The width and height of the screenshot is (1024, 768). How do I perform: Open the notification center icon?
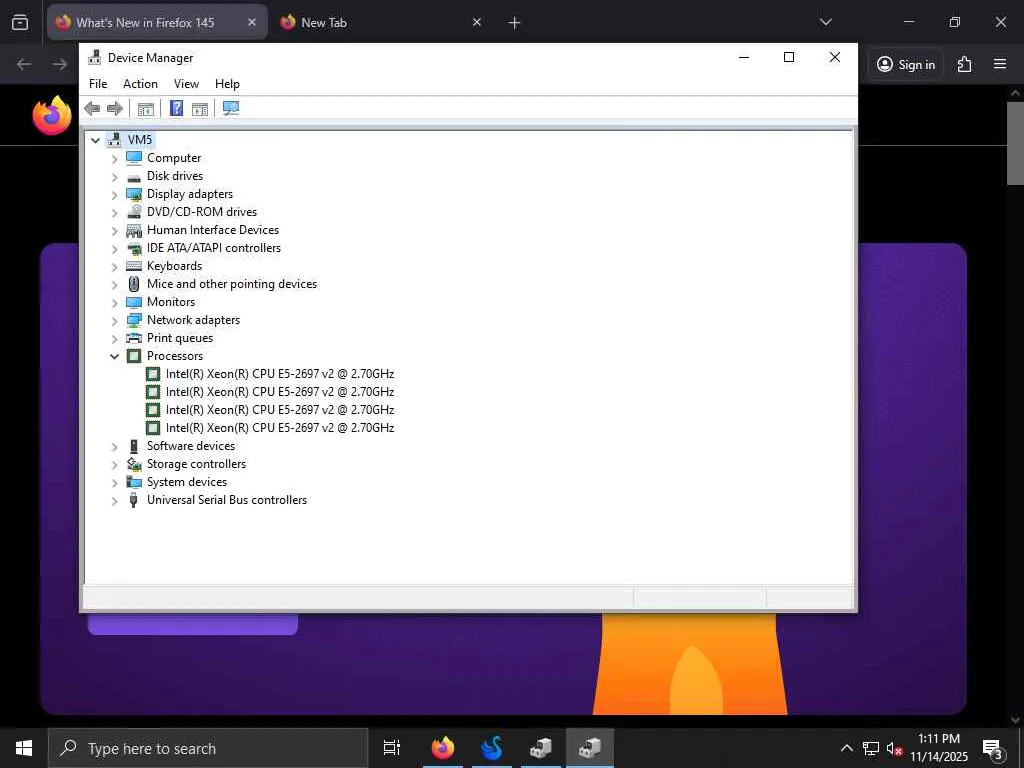[993, 748]
